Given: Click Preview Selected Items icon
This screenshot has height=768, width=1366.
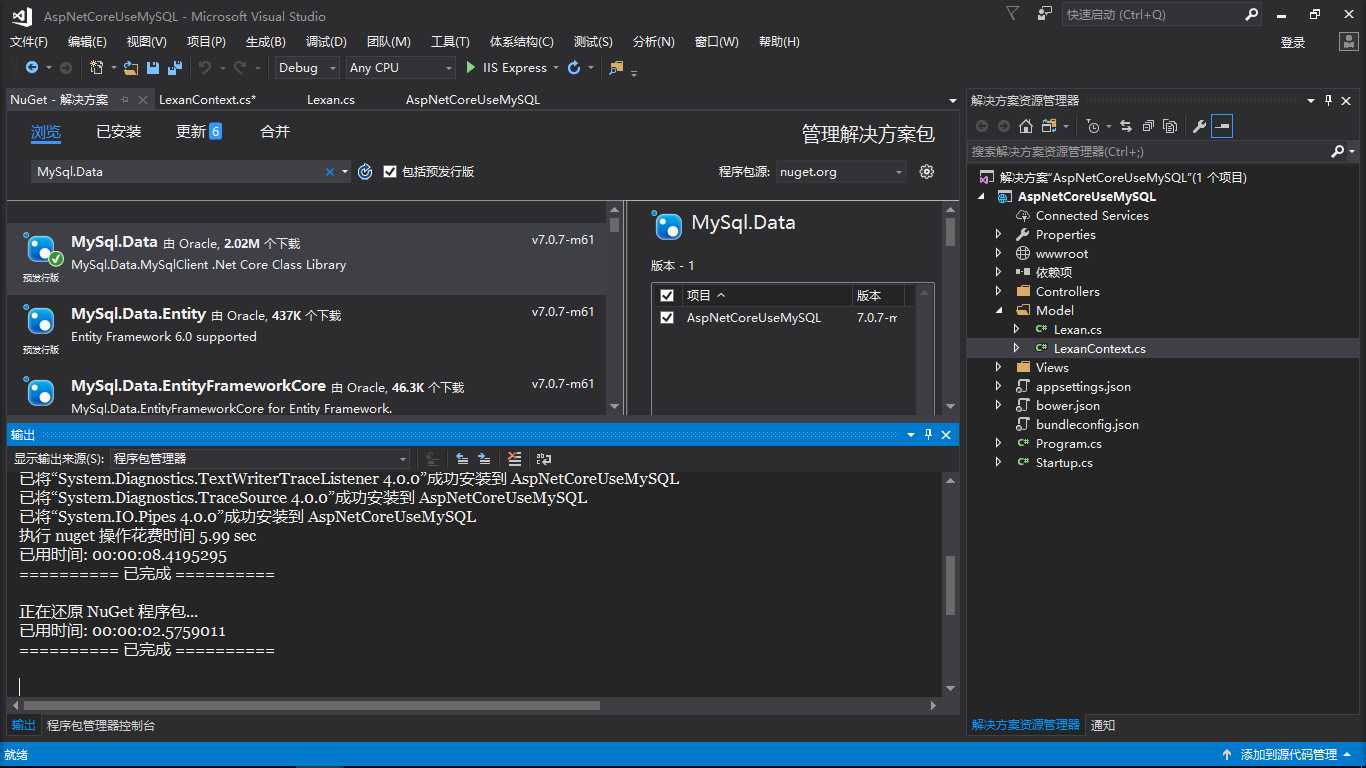Looking at the screenshot, I should point(1221,126).
